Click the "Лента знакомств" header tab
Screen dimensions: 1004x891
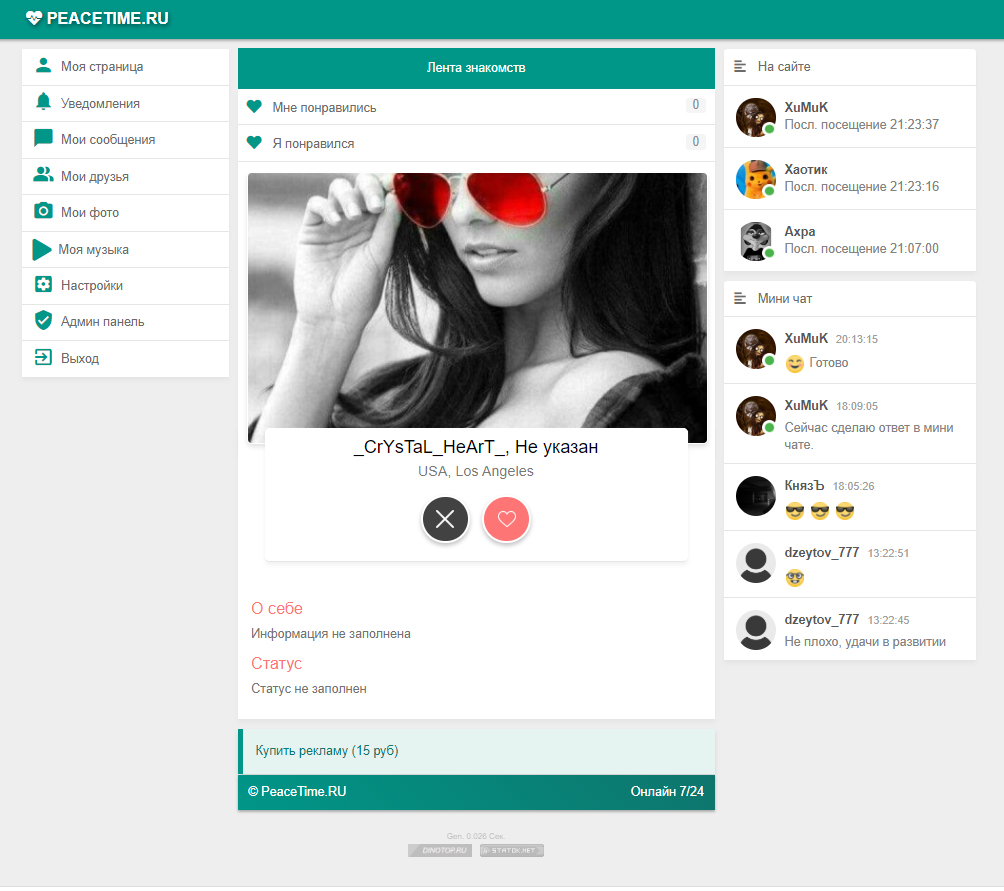point(476,68)
